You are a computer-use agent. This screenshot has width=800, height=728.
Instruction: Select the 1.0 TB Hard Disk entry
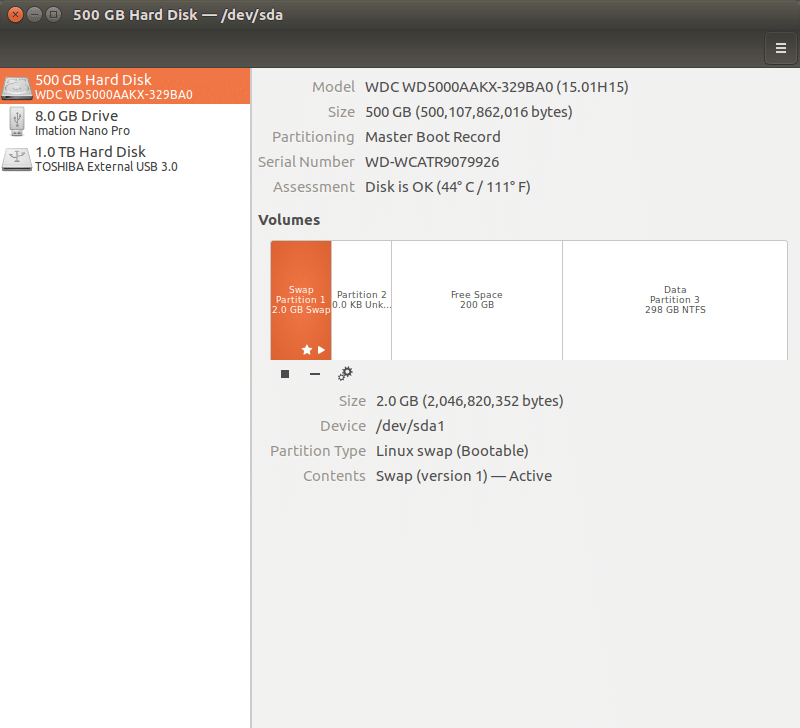[x=100, y=158]
